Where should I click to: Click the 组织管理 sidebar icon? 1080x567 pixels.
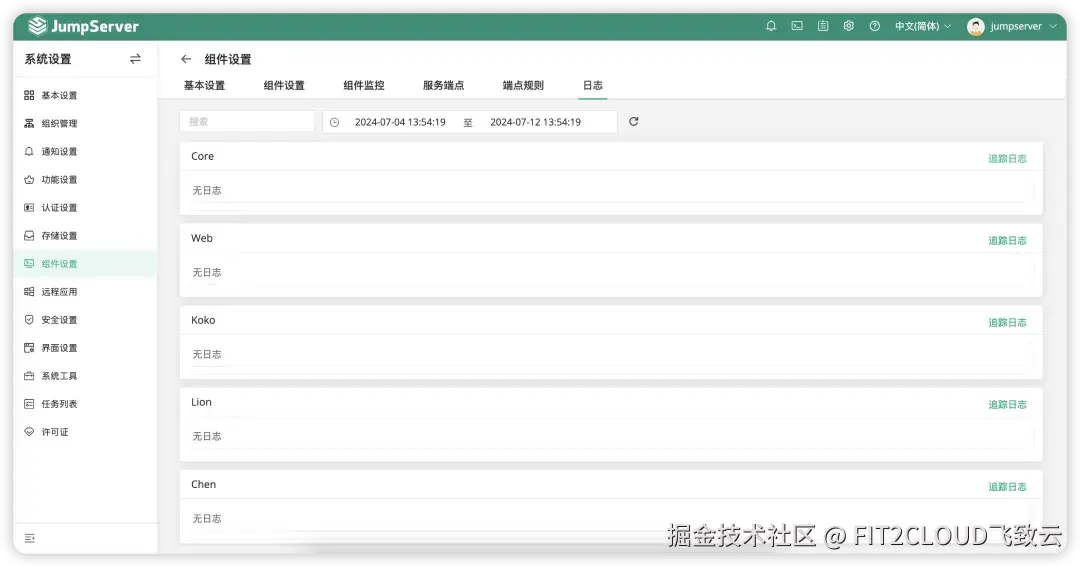click(x=29, y=123)
